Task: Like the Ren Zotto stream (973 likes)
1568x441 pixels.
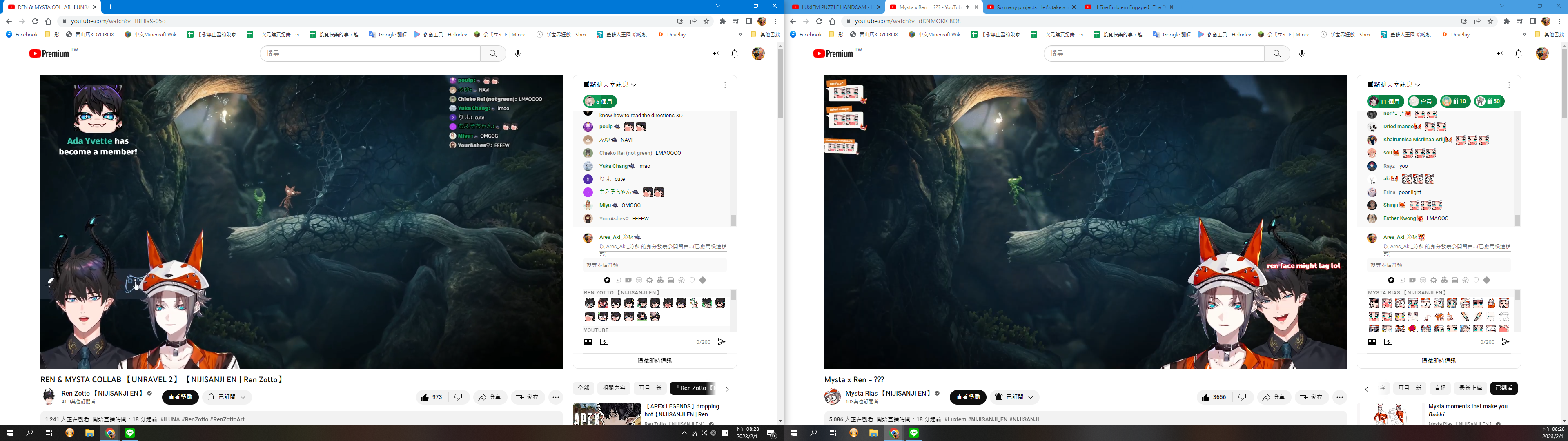Action: (432, 397)
